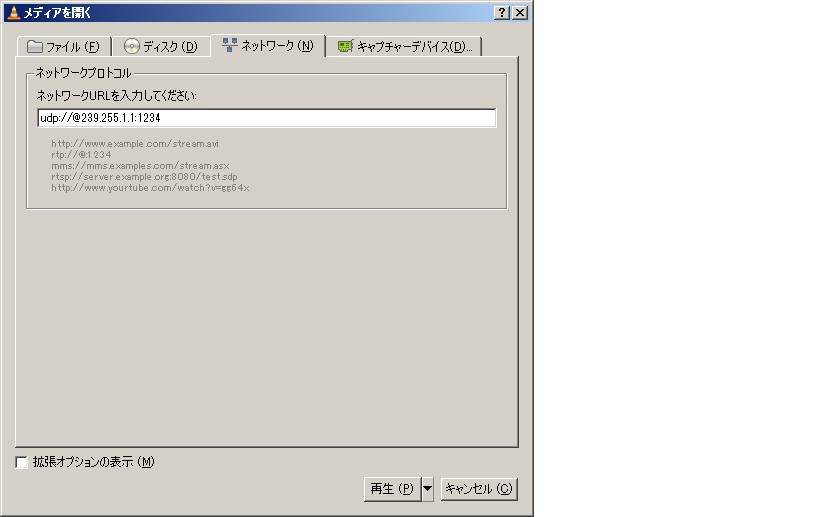This screenshot has width=819, height=517.
Task: Click the rtp://@:1234 example line
Action: point(81,155)
